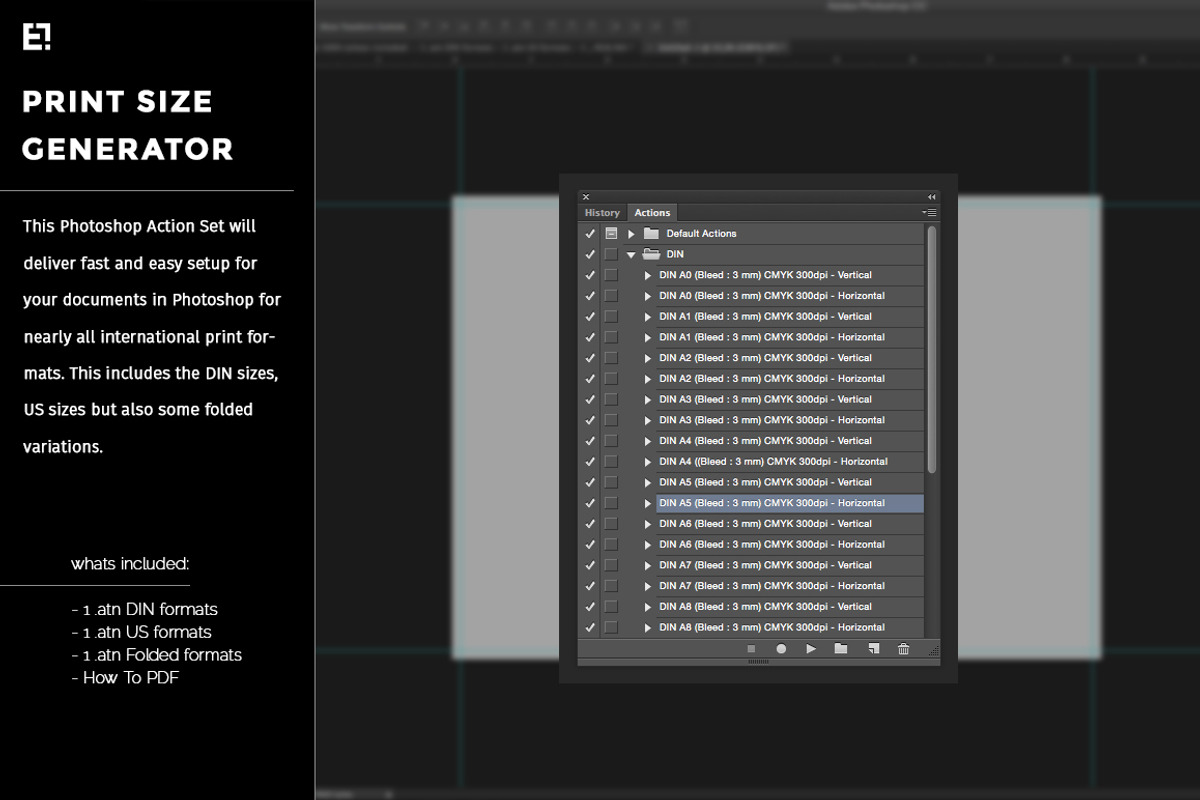
Task: Uncheck DIN A1 Horizontal action checkmark
Action: (x=590, y=337)
